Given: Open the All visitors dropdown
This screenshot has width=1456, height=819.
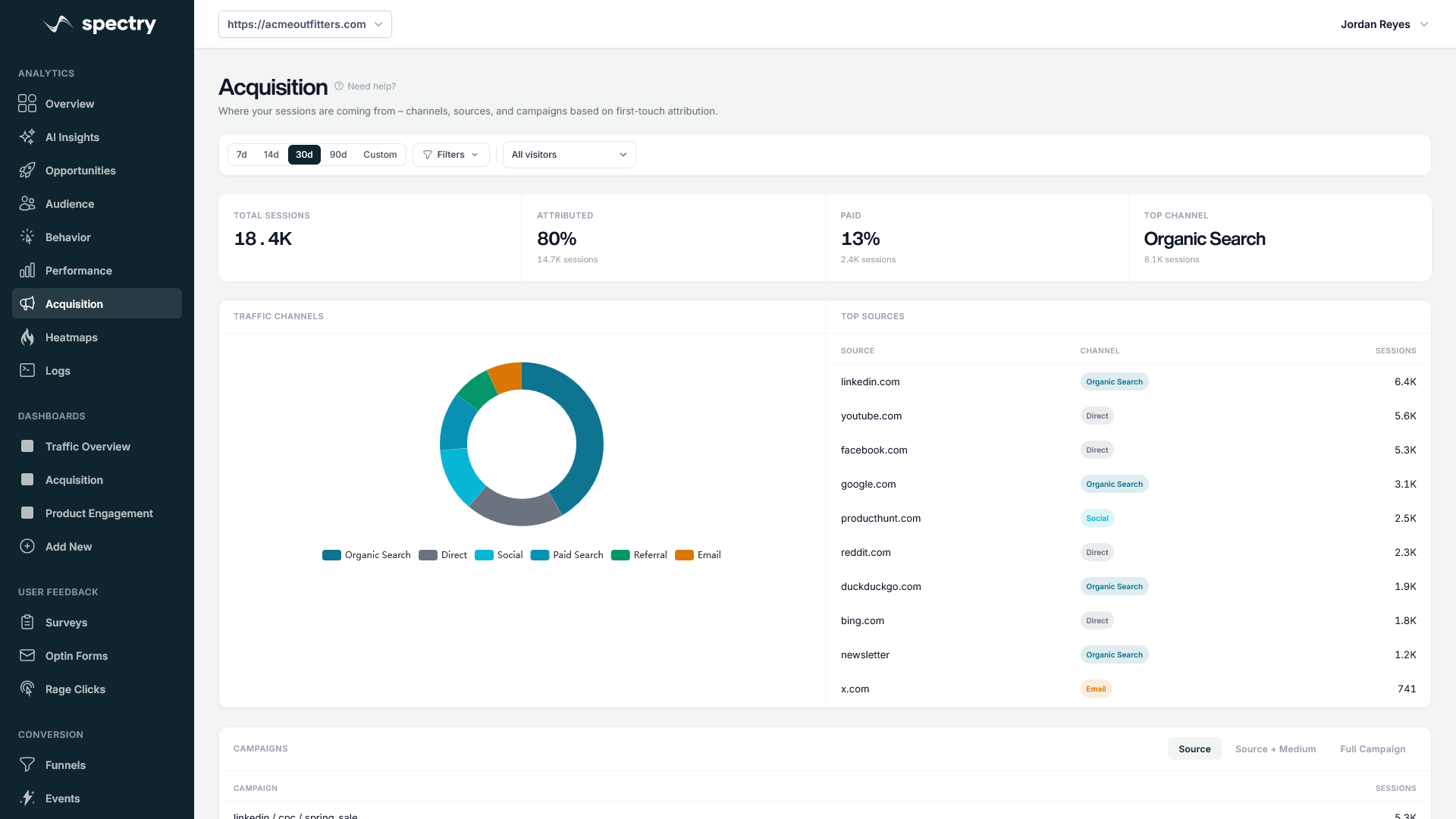Looking at the screenshot, I should tap(569, 155).
